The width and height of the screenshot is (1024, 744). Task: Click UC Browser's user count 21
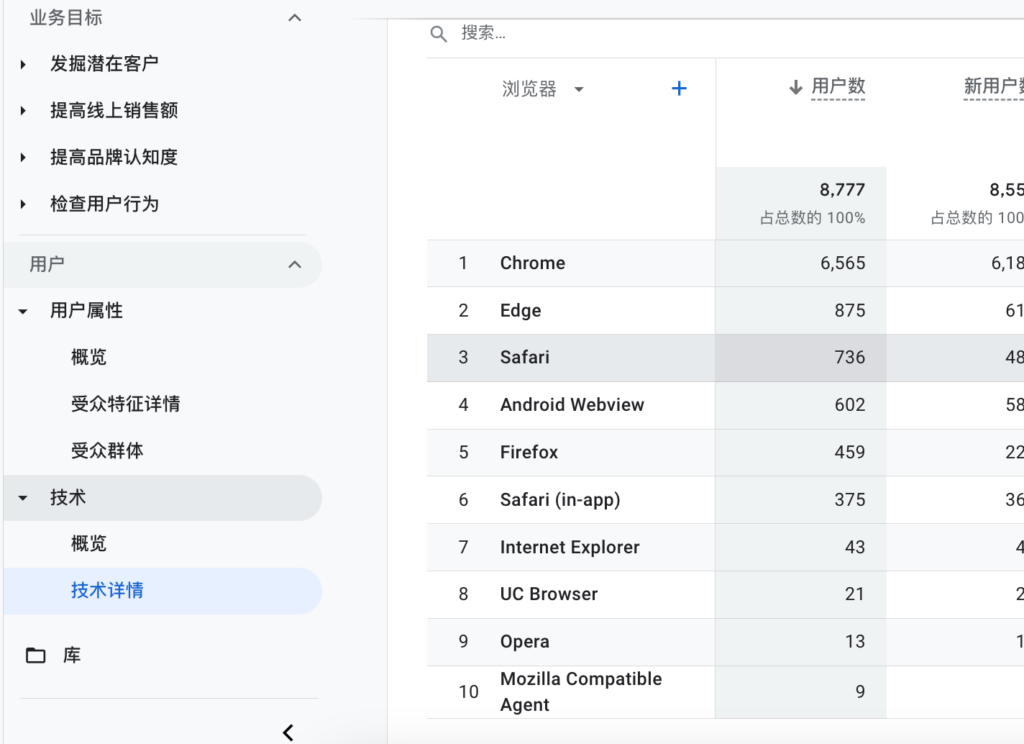click(x=855, y=594)
